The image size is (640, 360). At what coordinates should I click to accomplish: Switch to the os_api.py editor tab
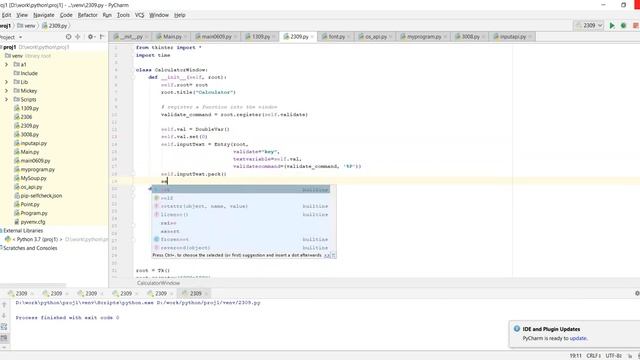[376, 37]
